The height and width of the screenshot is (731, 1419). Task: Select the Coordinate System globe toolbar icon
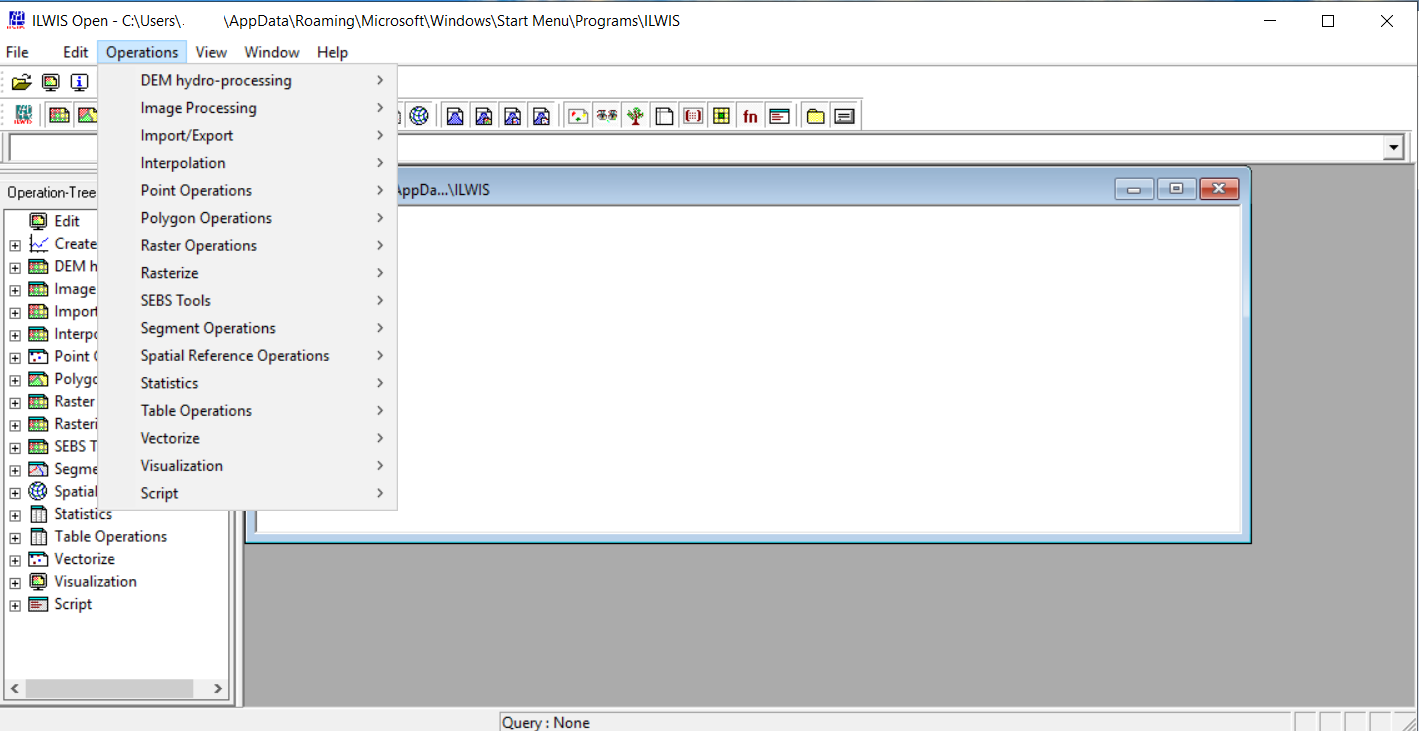(x=419, y=114)
